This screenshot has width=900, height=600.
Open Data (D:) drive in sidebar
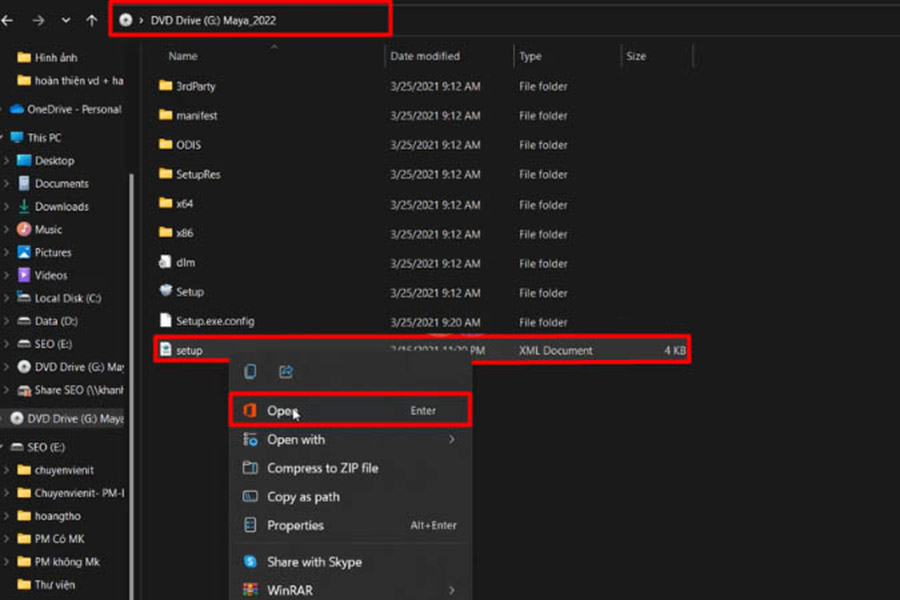[48, 321]
